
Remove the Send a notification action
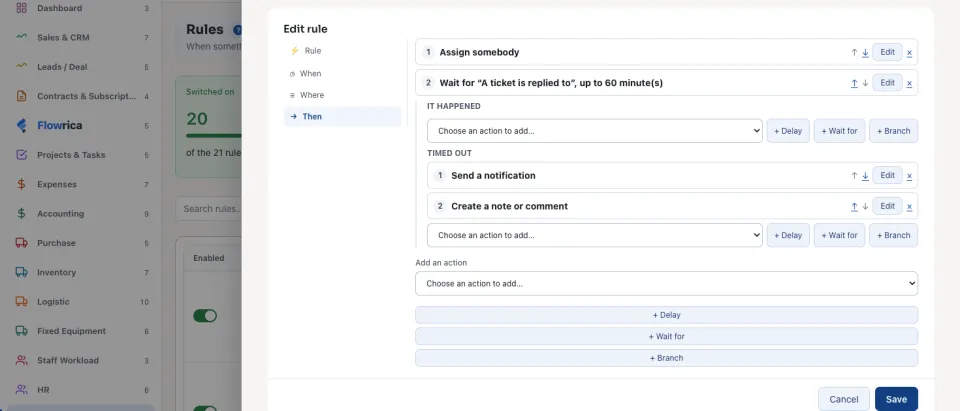909,175
